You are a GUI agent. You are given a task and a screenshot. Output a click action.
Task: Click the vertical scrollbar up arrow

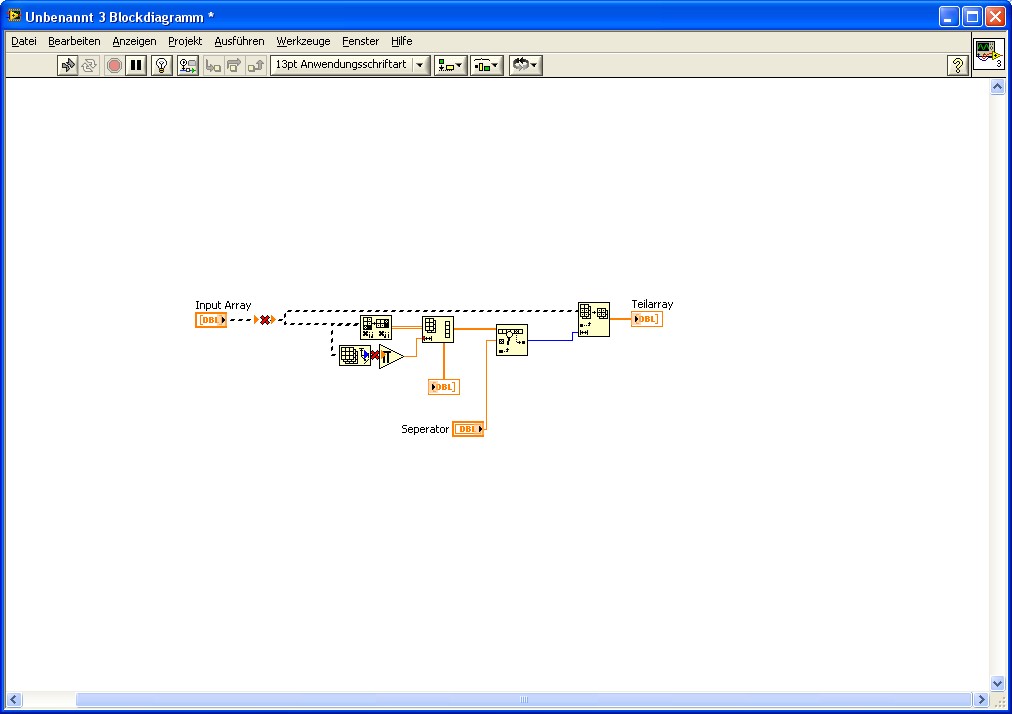[x=997, y=87]
